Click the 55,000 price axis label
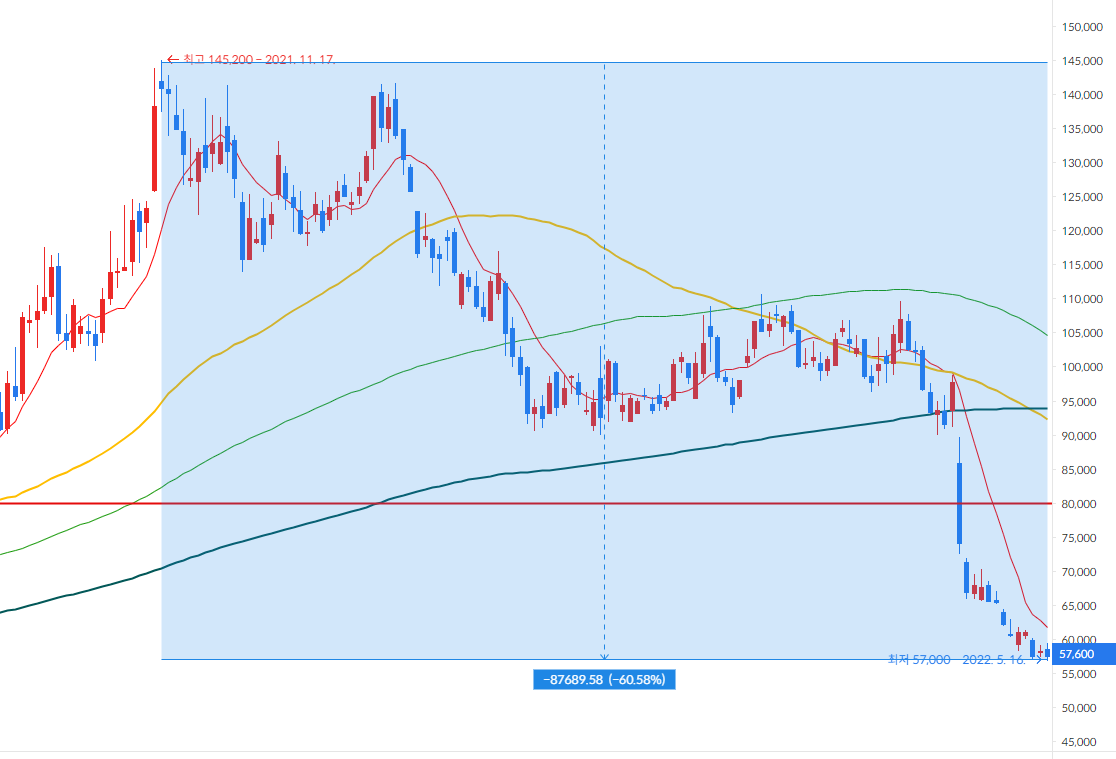 pos(1079,674)
